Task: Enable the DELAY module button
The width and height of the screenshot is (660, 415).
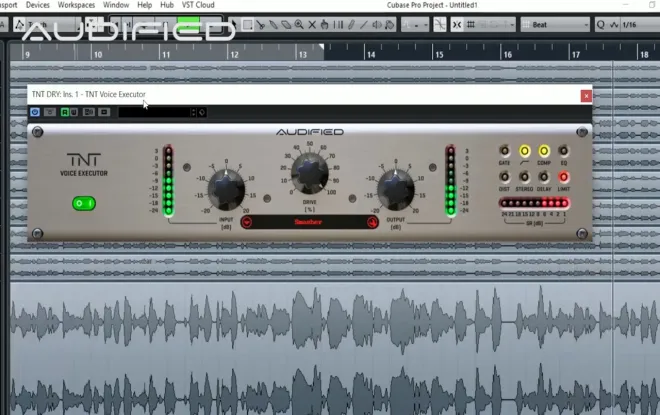Action: point(544,177)
